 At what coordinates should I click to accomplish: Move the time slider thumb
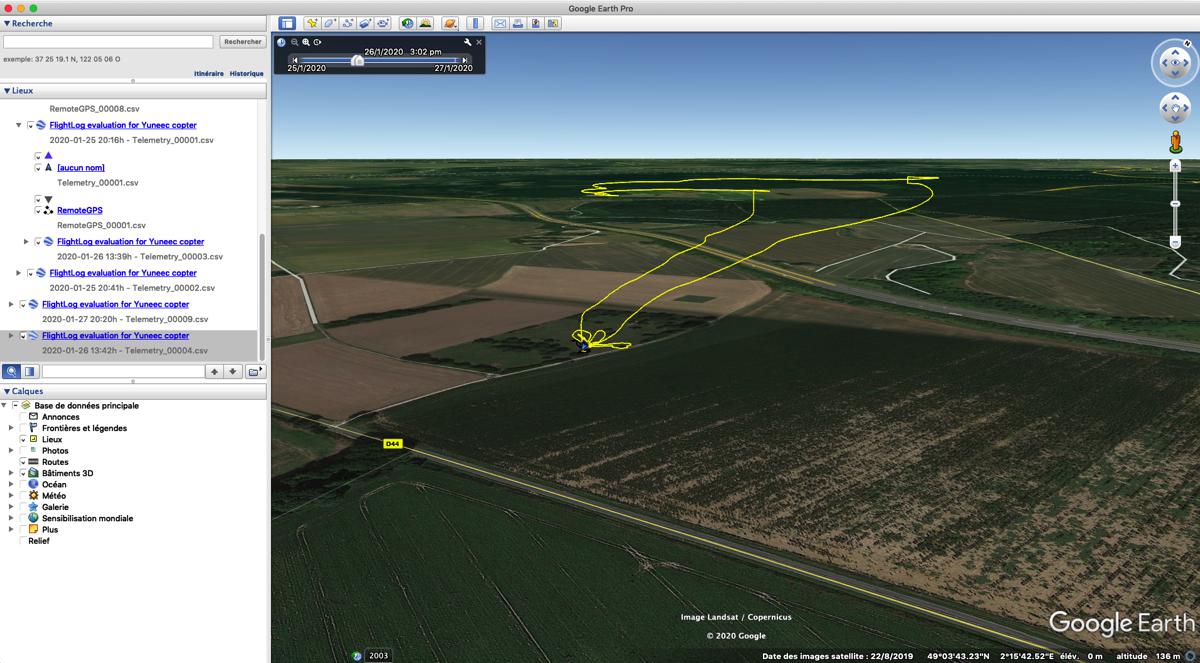pyautogui.click(x=357, y=60)
